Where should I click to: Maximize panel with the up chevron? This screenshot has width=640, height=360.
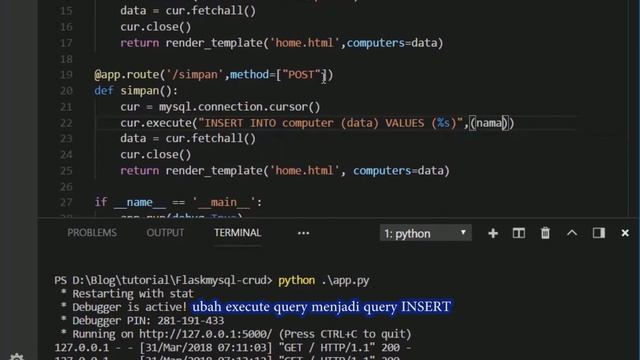[x=572, y=233]
